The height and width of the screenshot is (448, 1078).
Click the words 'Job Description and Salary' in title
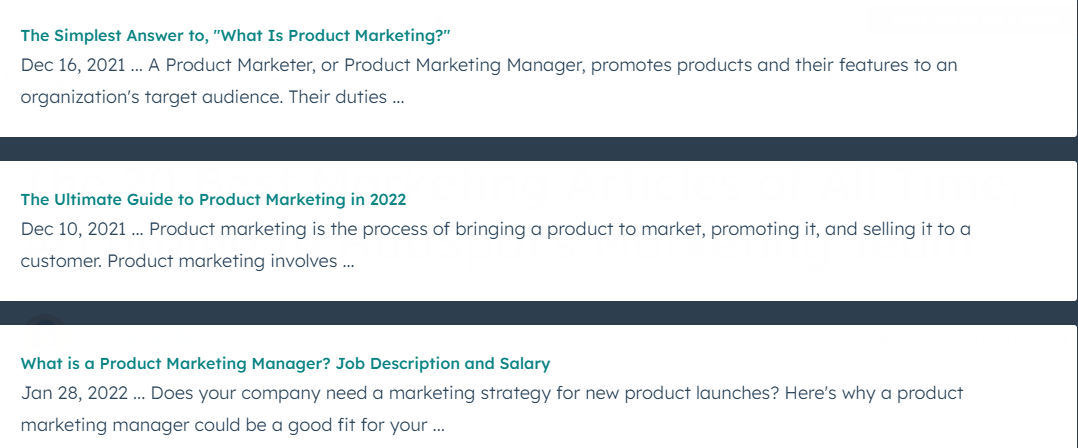(x=443, y=363)
